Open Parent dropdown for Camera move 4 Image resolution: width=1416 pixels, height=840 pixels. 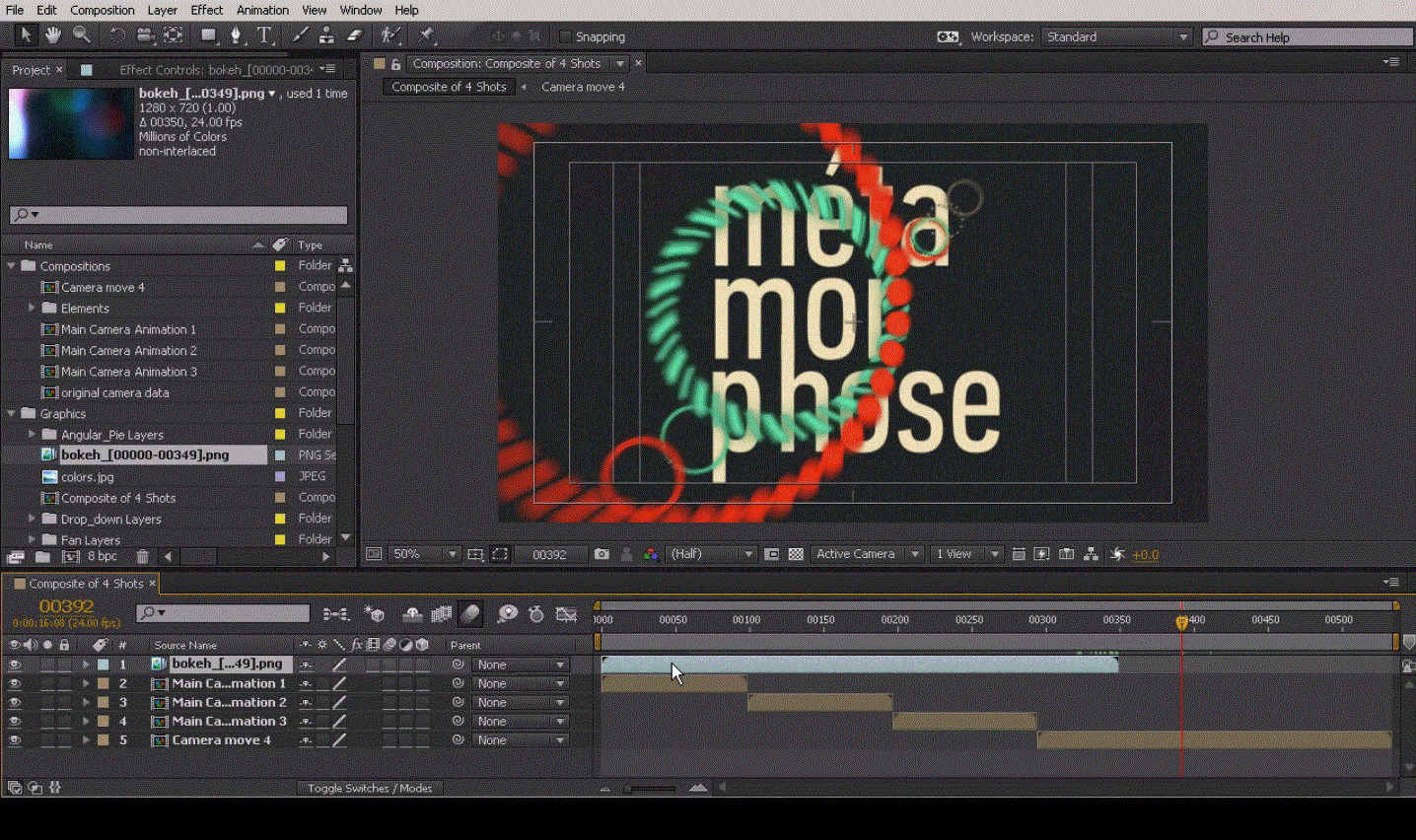(519, 740)
